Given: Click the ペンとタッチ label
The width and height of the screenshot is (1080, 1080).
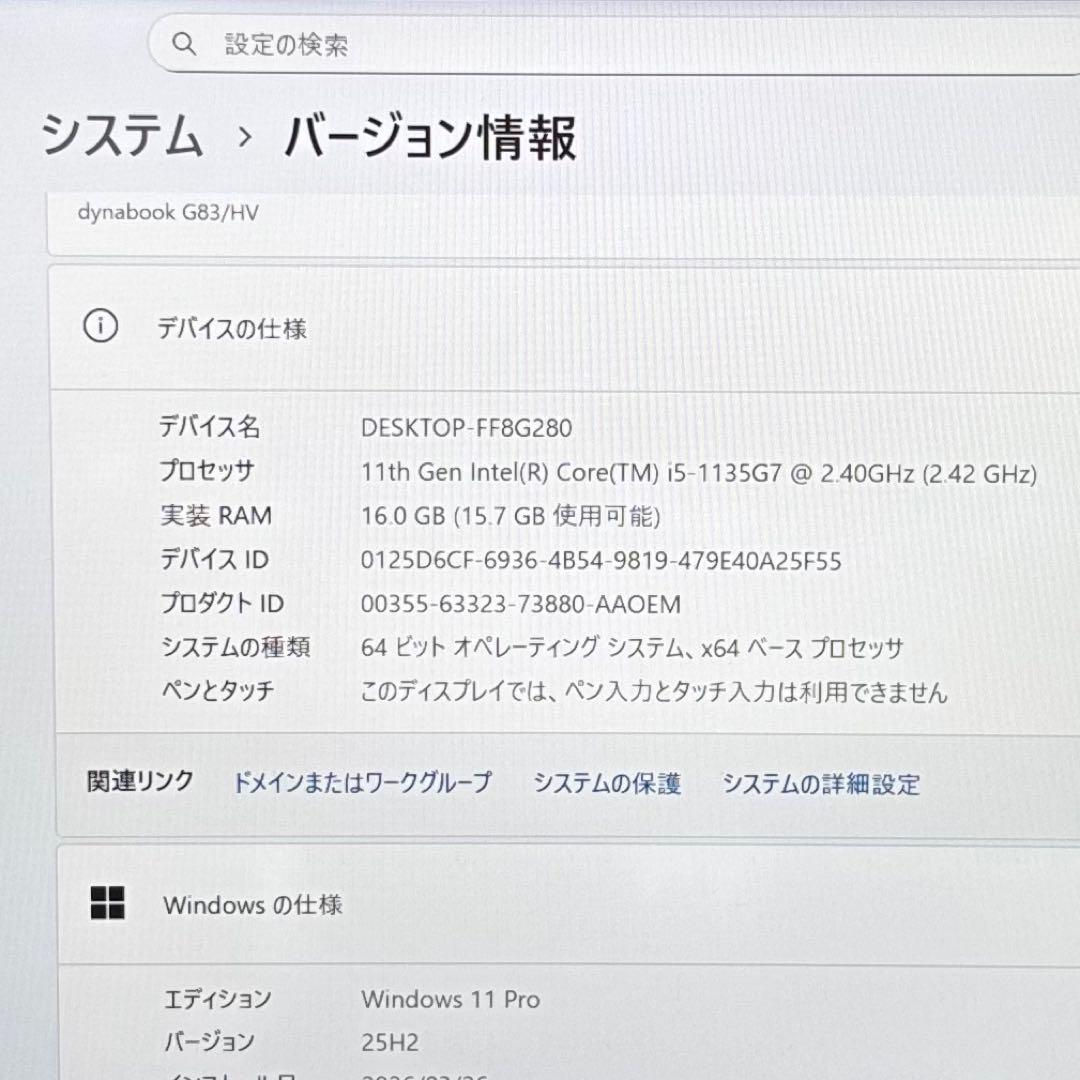Looking at the screenshot, I should click(218, 690).
